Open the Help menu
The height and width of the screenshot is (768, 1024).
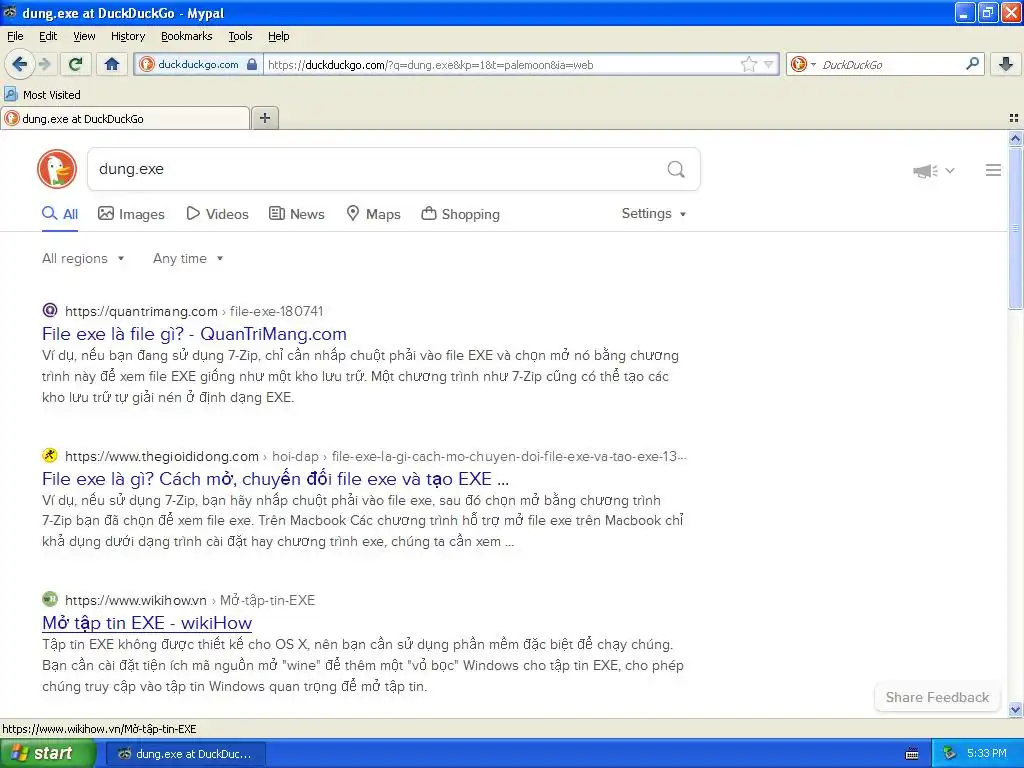[278, 36]
